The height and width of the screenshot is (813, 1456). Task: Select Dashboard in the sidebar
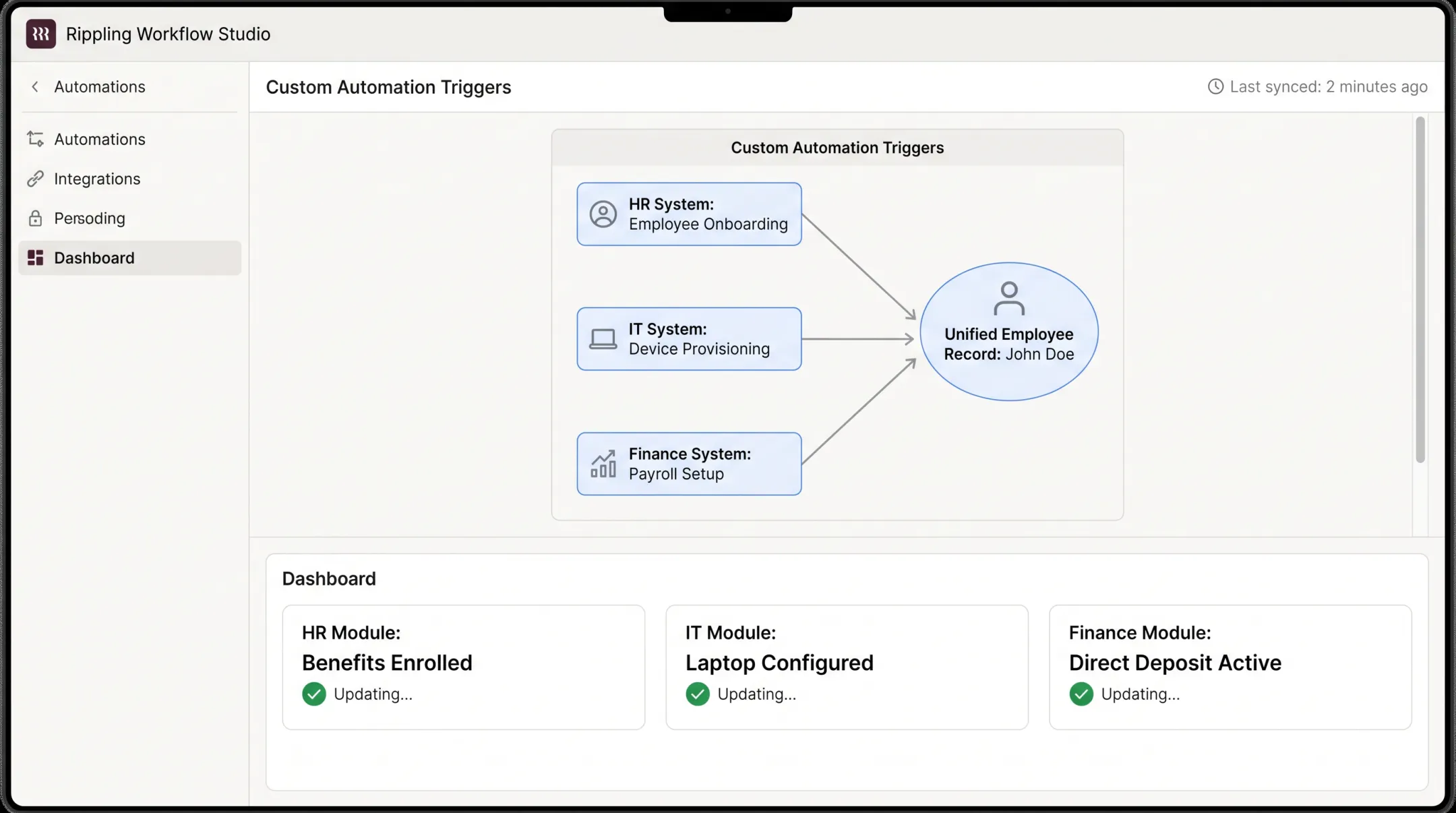click(x=129, y=258)
